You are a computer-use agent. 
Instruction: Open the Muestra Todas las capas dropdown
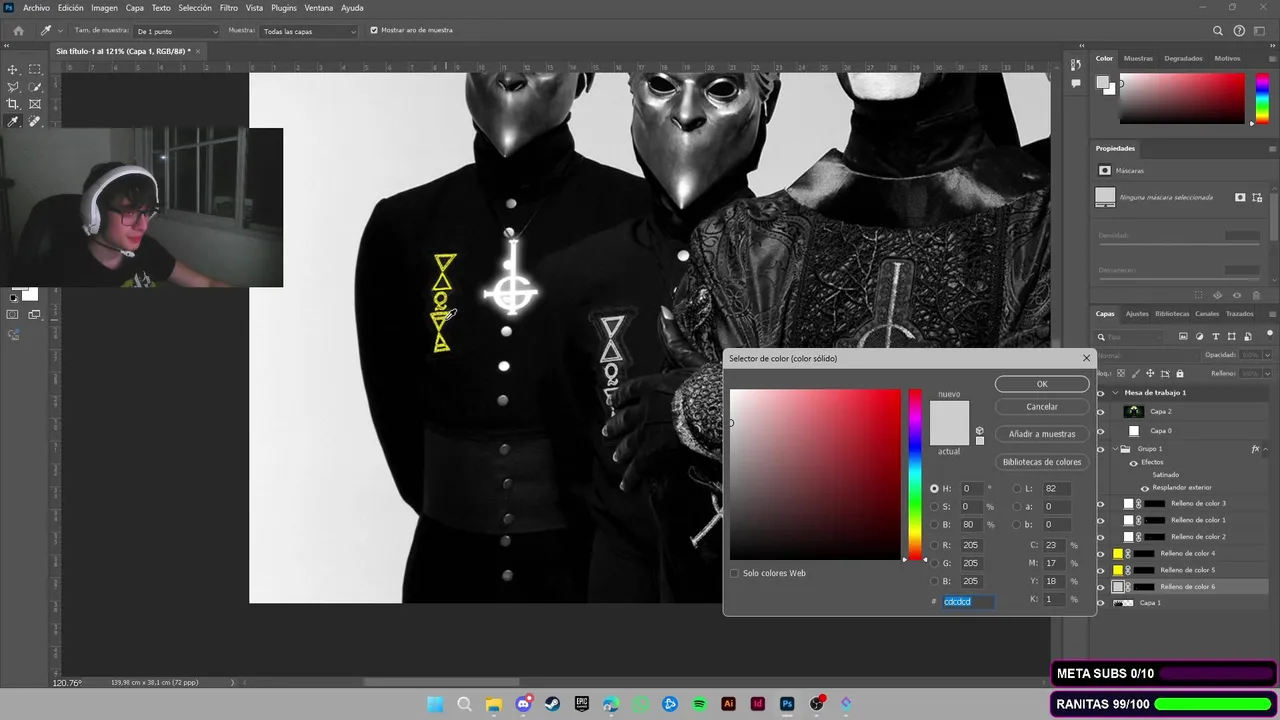pos(309,31)
